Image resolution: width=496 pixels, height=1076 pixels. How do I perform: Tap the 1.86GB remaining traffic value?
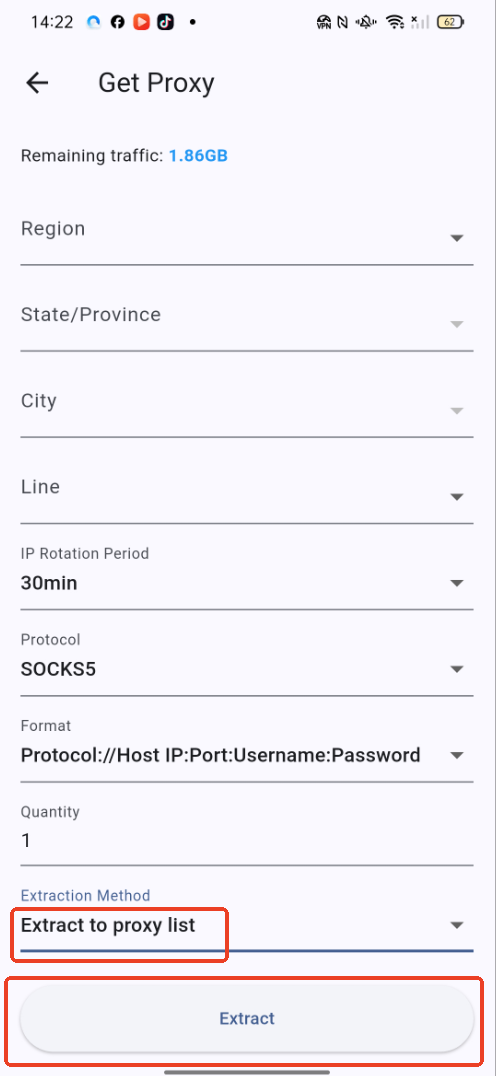tap(198, 156)
